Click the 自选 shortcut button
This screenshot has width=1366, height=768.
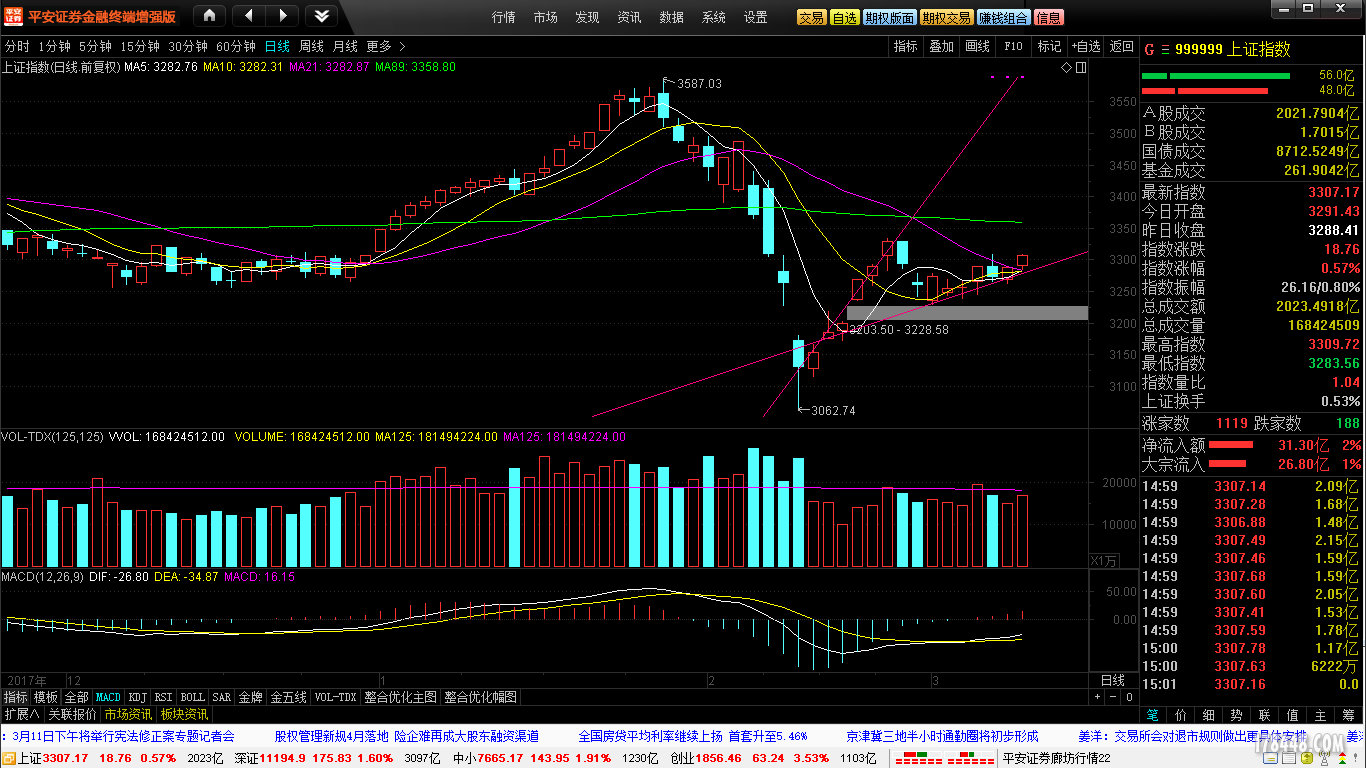click(845, 18)
